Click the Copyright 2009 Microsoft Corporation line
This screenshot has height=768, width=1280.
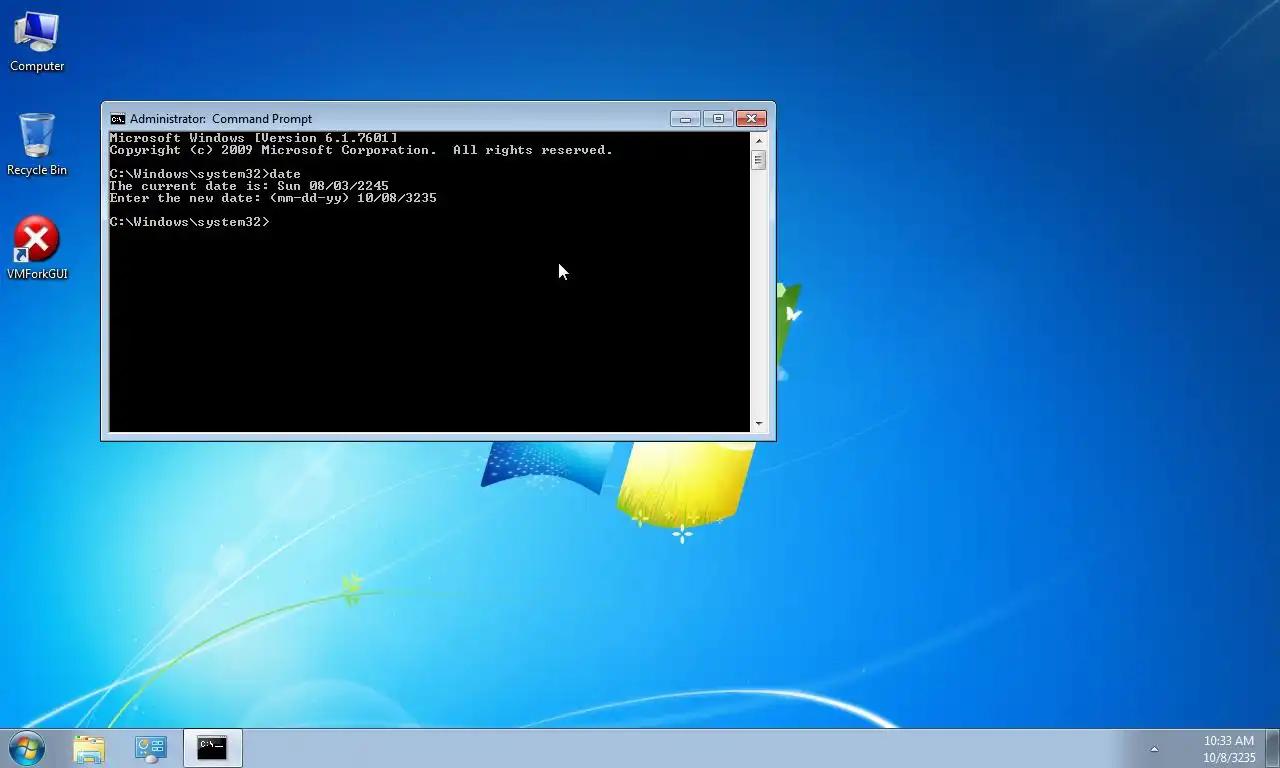tap(361, 150)
